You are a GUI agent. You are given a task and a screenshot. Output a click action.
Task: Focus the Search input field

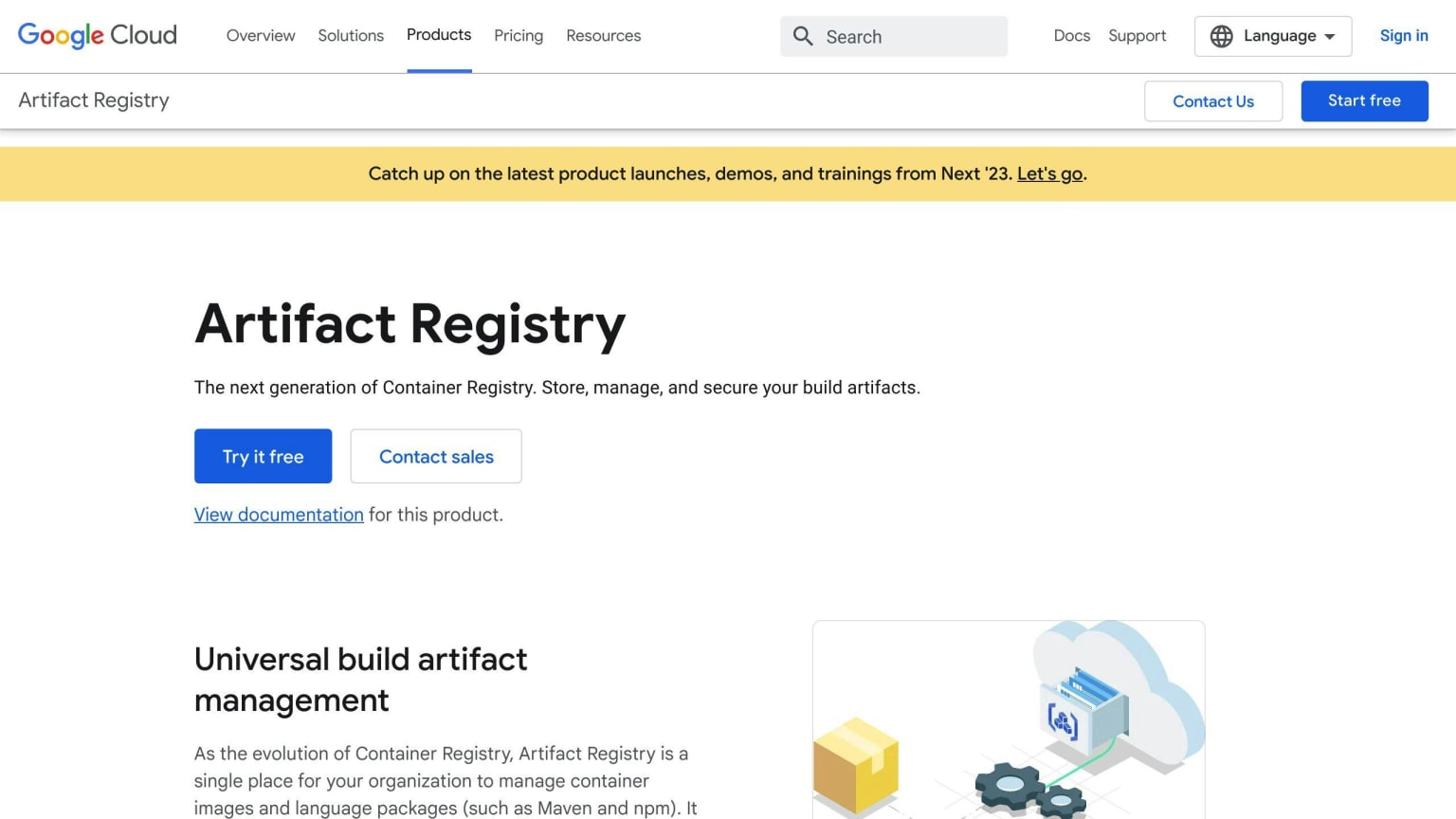click(894, 36)
